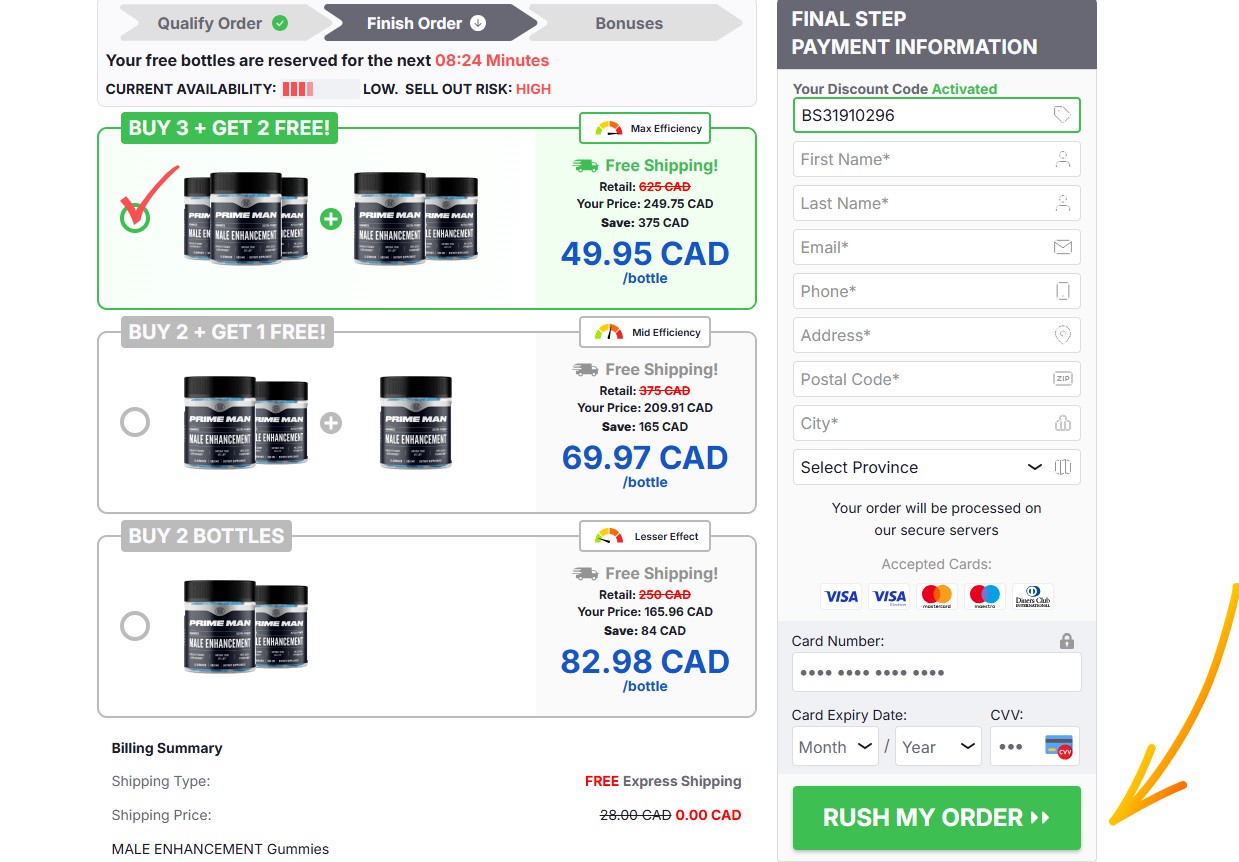The width and height of the screenshot is (1239, 862).
Task: Click the MALE ENHANCEMENT Gummies line
Action: pyautogui.click(x=220, y=849)
